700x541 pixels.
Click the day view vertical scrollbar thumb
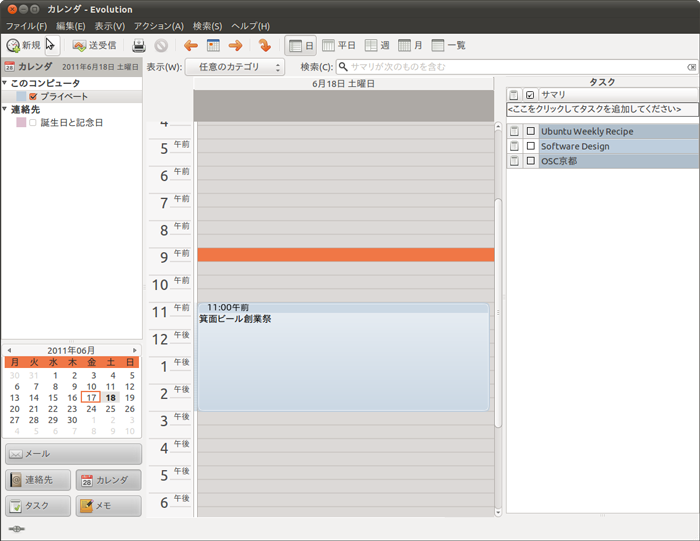[498, 312]
